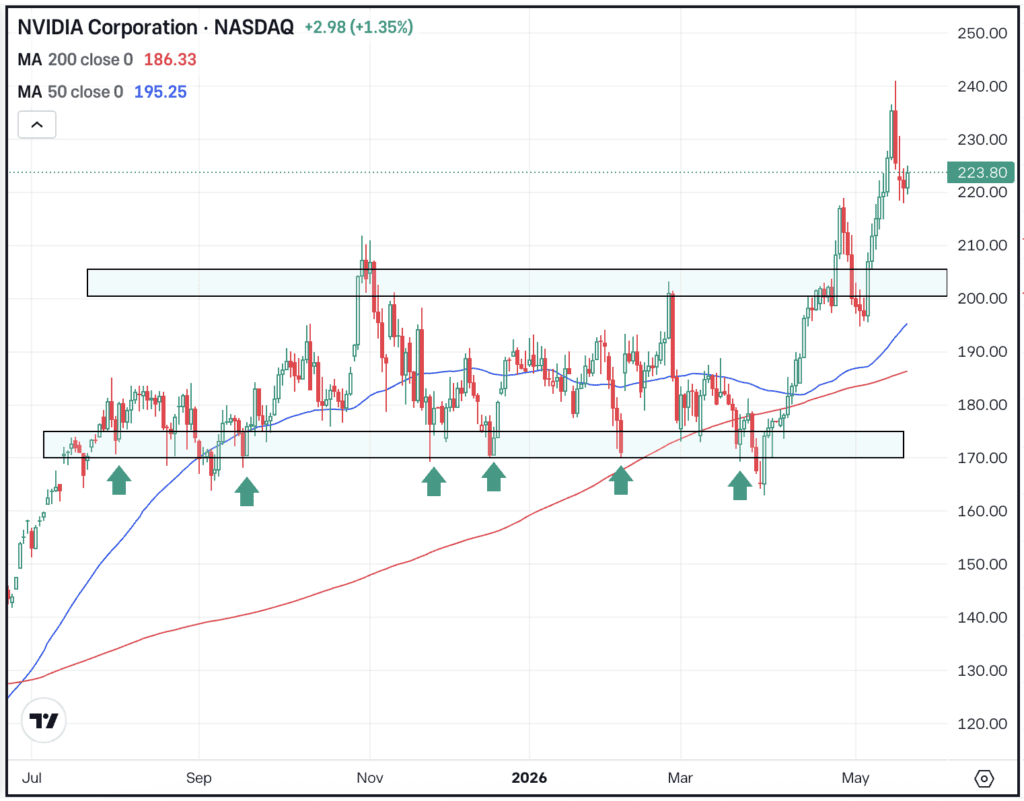1024x801 pixels.
Task: Click the Sep label on time axis
Action: (x=199, y=778)
